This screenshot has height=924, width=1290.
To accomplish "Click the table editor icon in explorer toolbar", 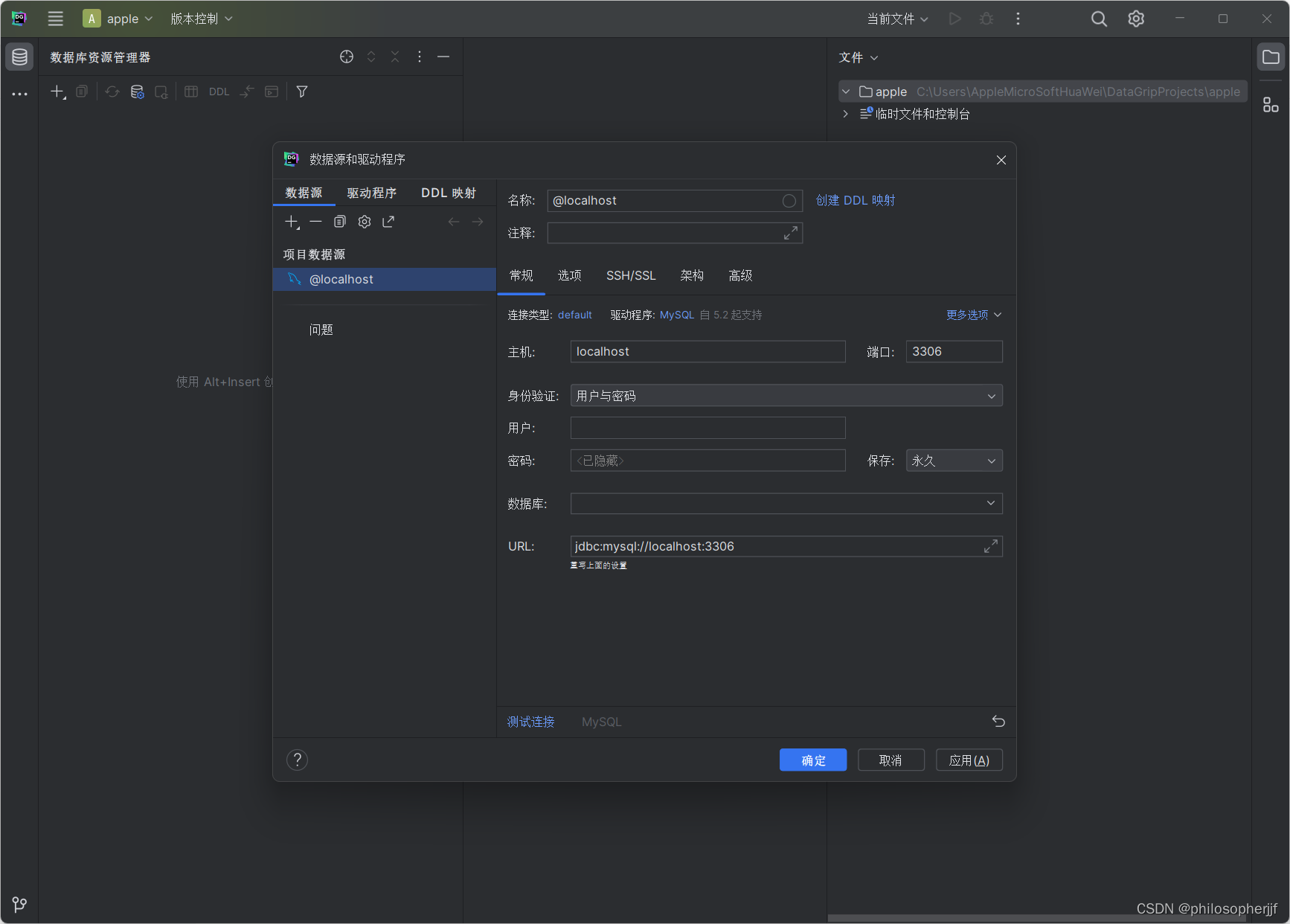I will coord(191,92).
